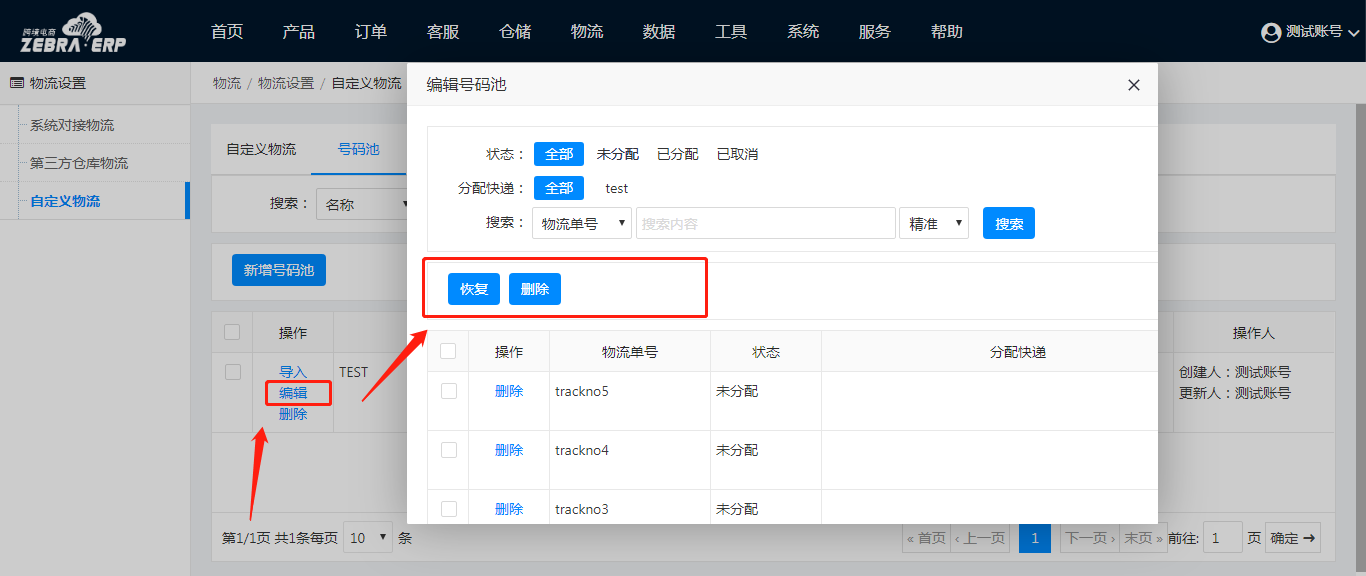Open the 数据 menu in top navigation
Screen dimensions: 1366x576
coord(659,32)
